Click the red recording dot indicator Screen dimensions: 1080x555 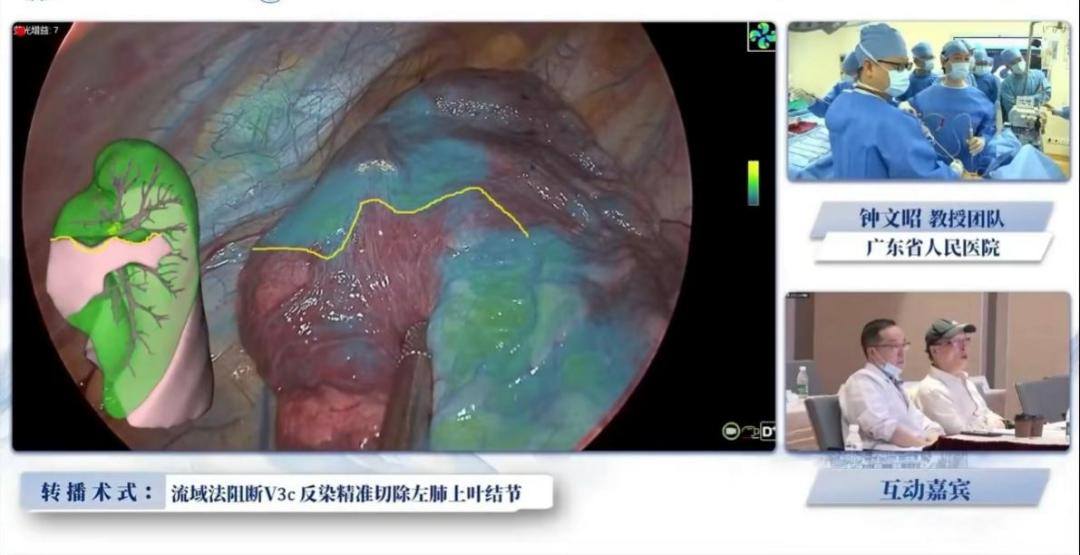pyautogui.click(x=18, y=31)
